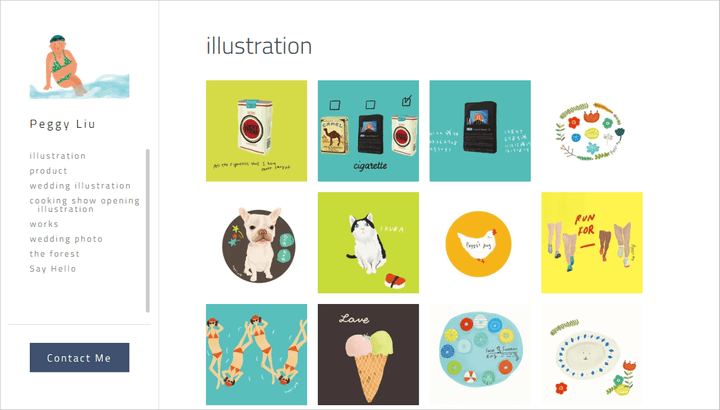Open the floral wreath illustration thumbnail
Viewport: 720px width, 410px height.
[592, 131]
